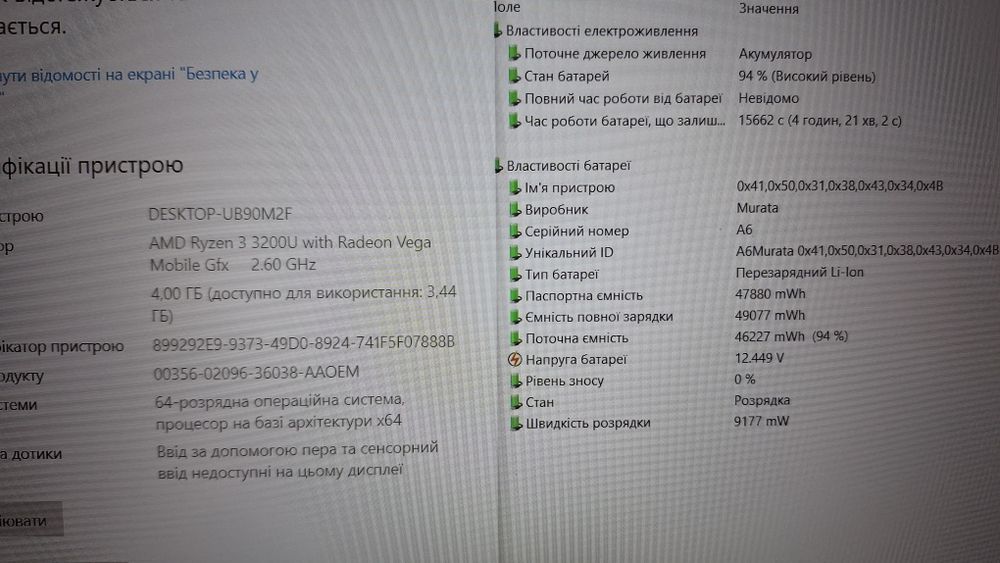Click the heading ending in 'фікації пристрою'
The height and width of the screenshot is (563, 1000).
pyautogui.click(x=92, y=166)
